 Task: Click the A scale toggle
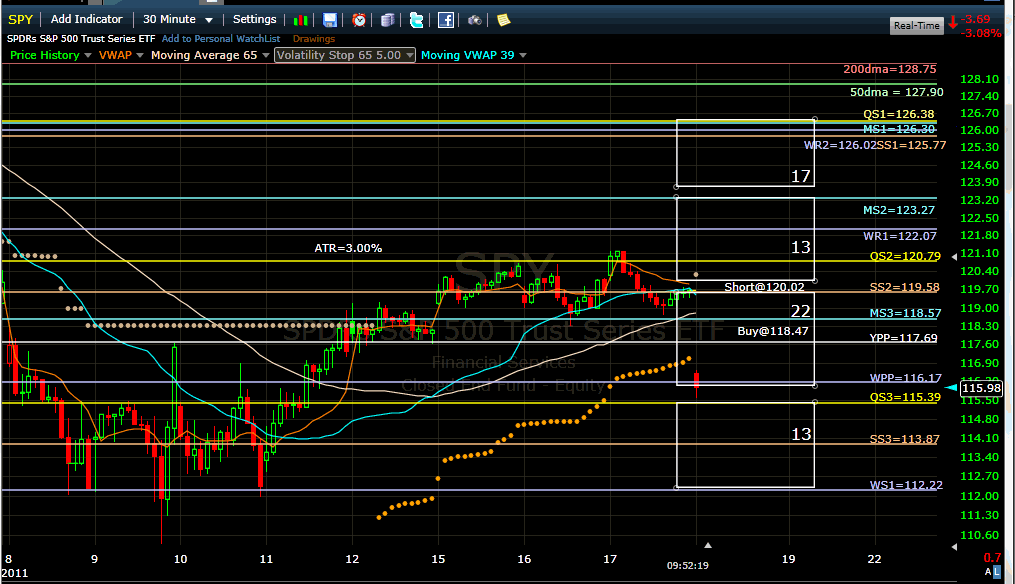(x=988, y=572)
